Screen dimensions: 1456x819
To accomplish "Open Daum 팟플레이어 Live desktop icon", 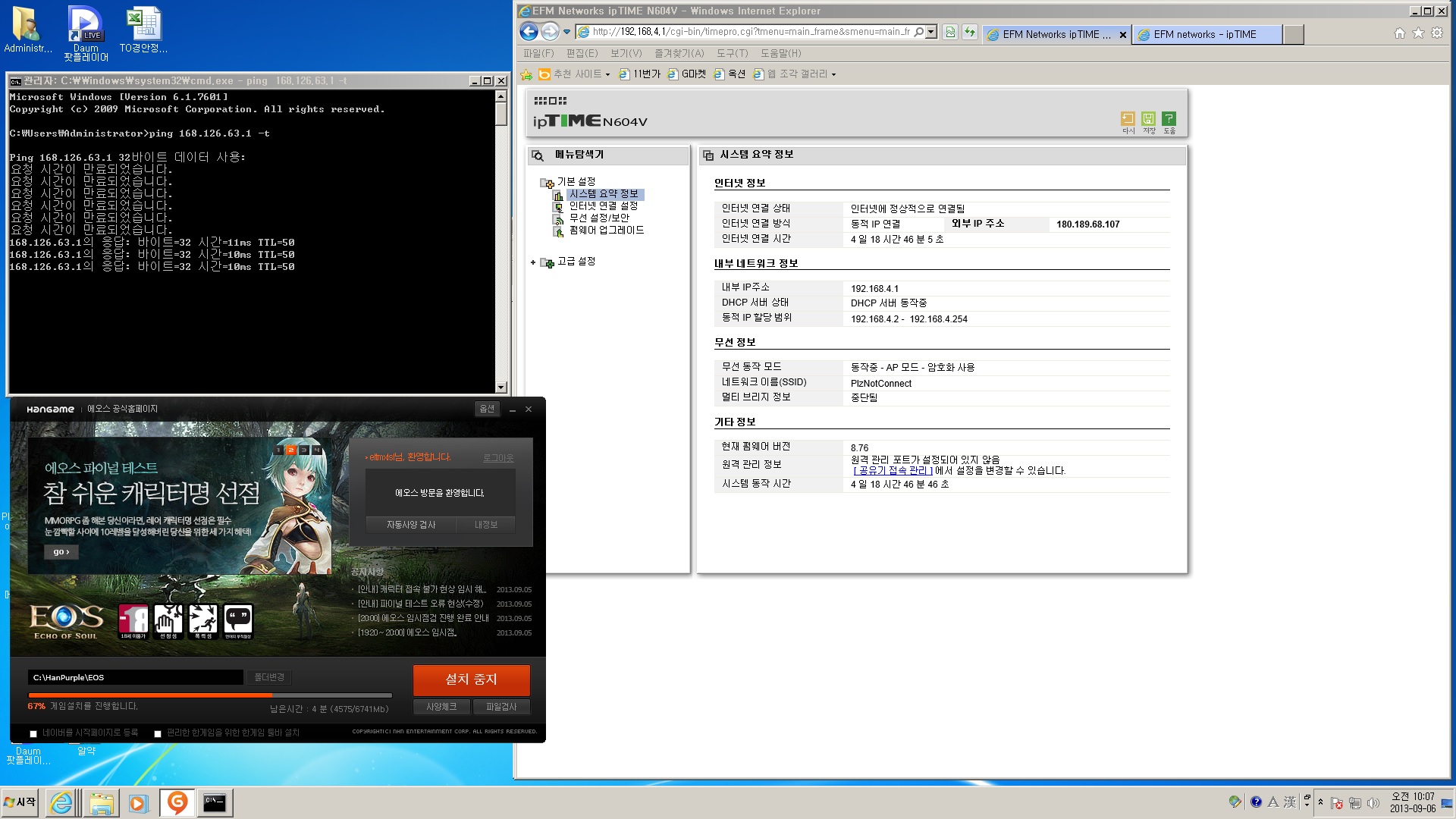I will point(86,33).
